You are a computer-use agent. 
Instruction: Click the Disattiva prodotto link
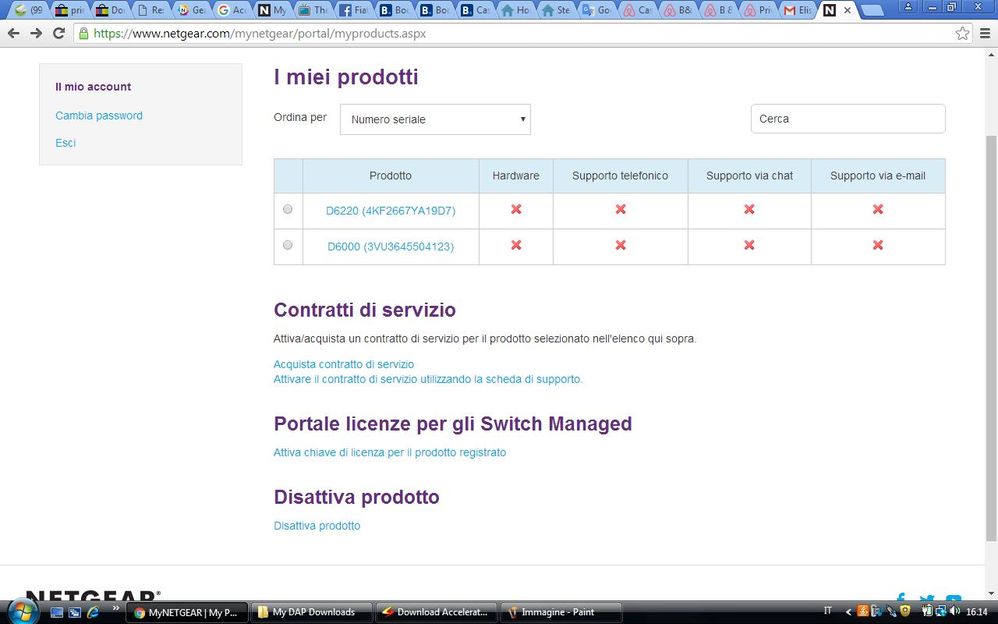click(x=317, y=525)
